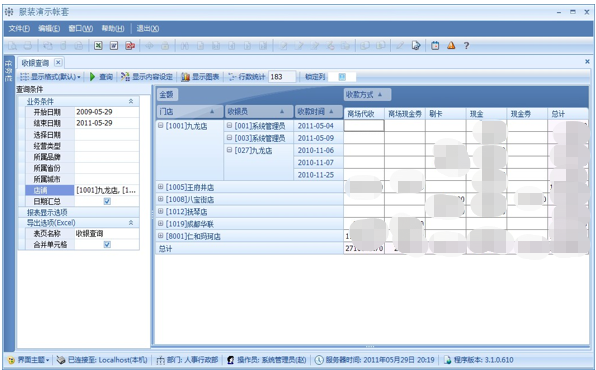Expand the [1012]抚琴店 row

click(x=160, y=211)
